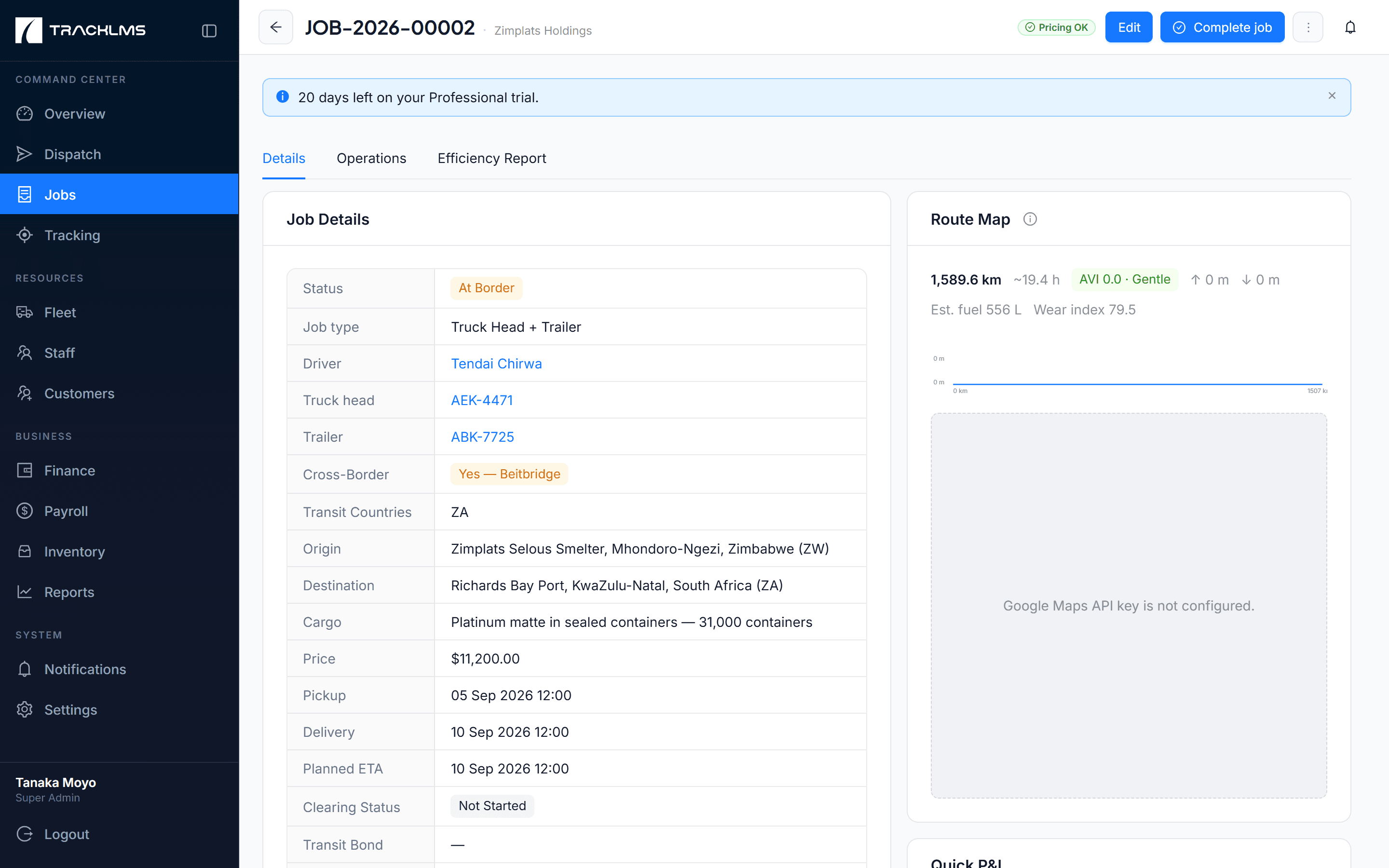Click the Payroll dollar icon

point(25,511)
